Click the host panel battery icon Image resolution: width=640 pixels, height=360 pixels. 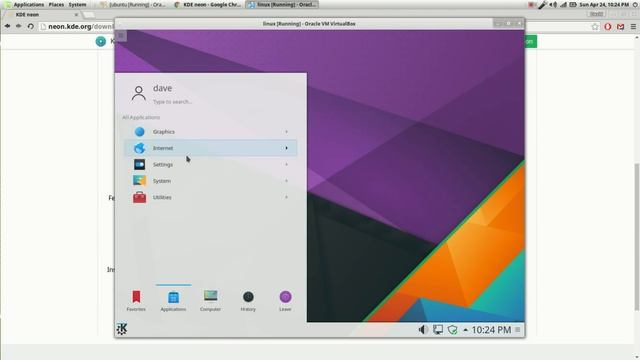point(573,4)
